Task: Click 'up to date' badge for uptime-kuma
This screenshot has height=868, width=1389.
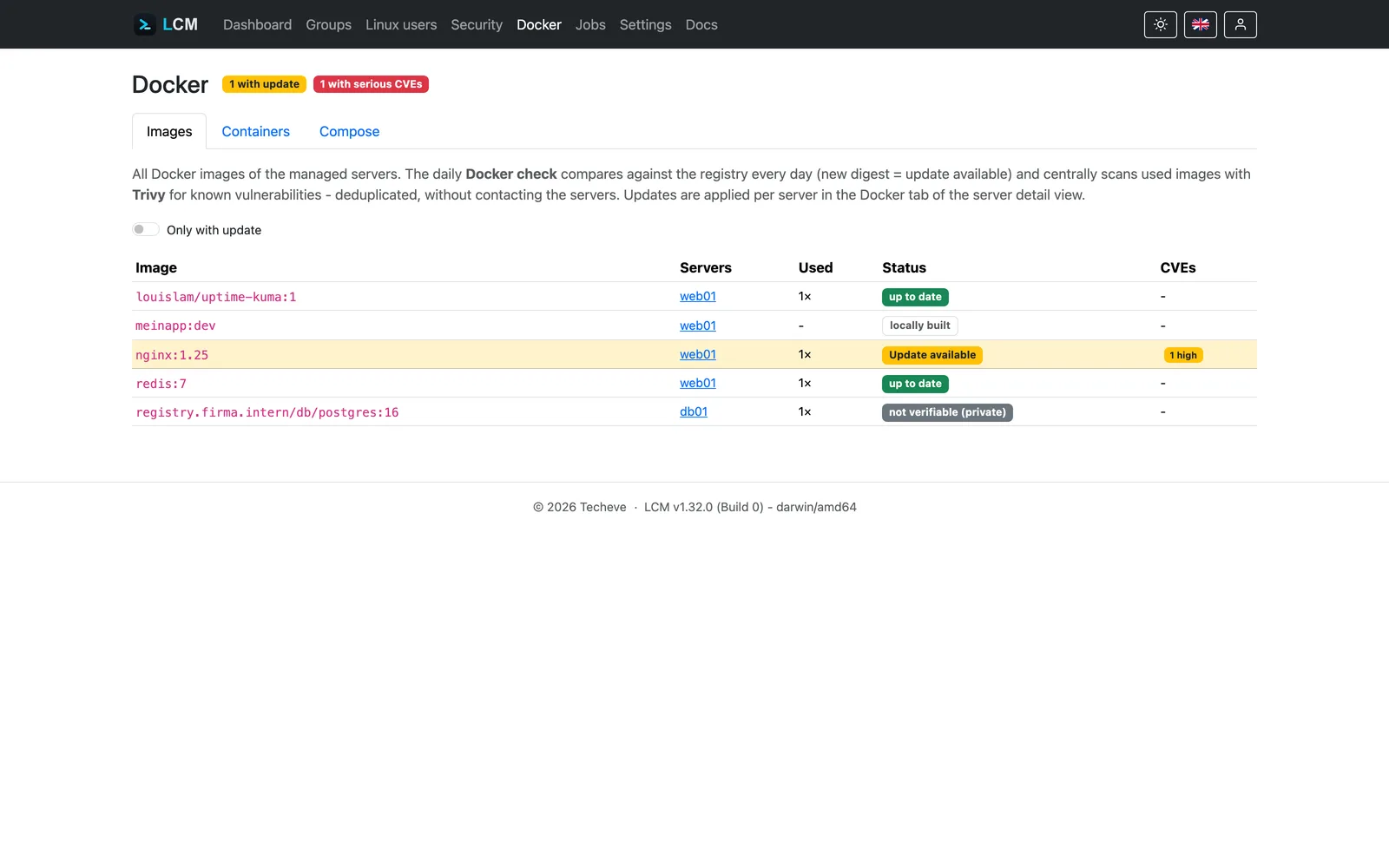Action: (915, 297)
